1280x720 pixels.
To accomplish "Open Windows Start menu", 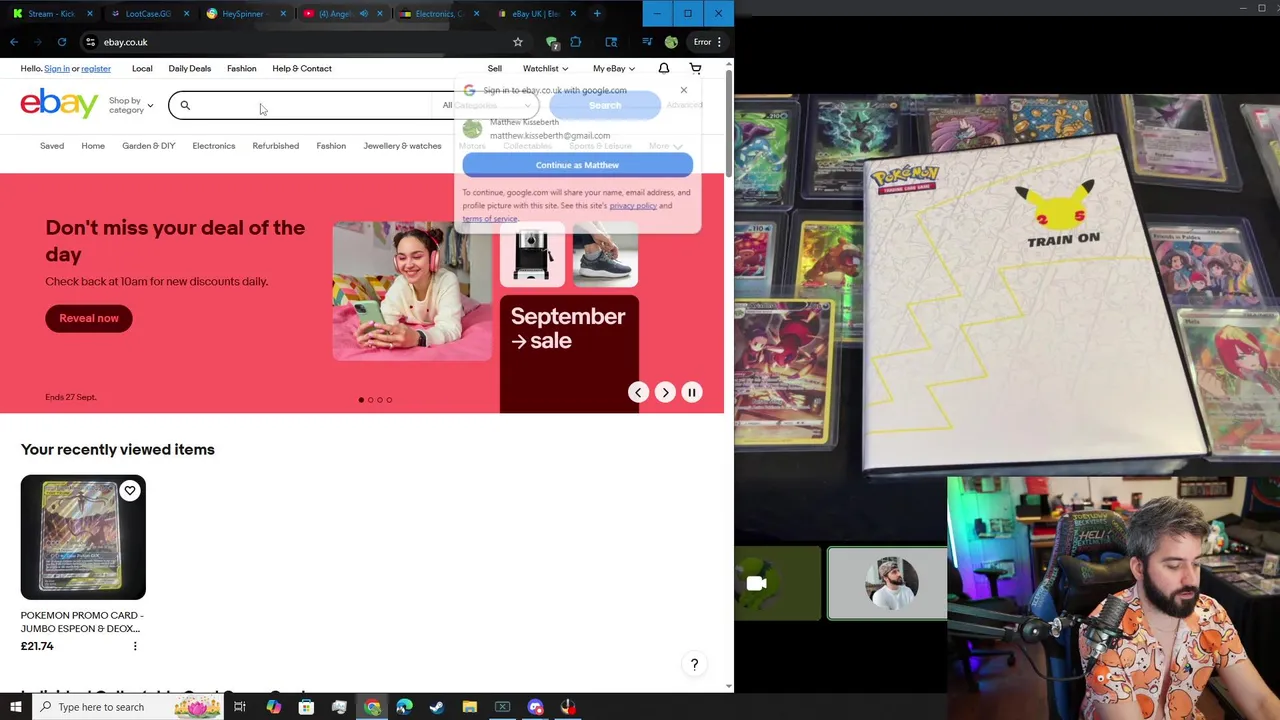I will point(15,707).
